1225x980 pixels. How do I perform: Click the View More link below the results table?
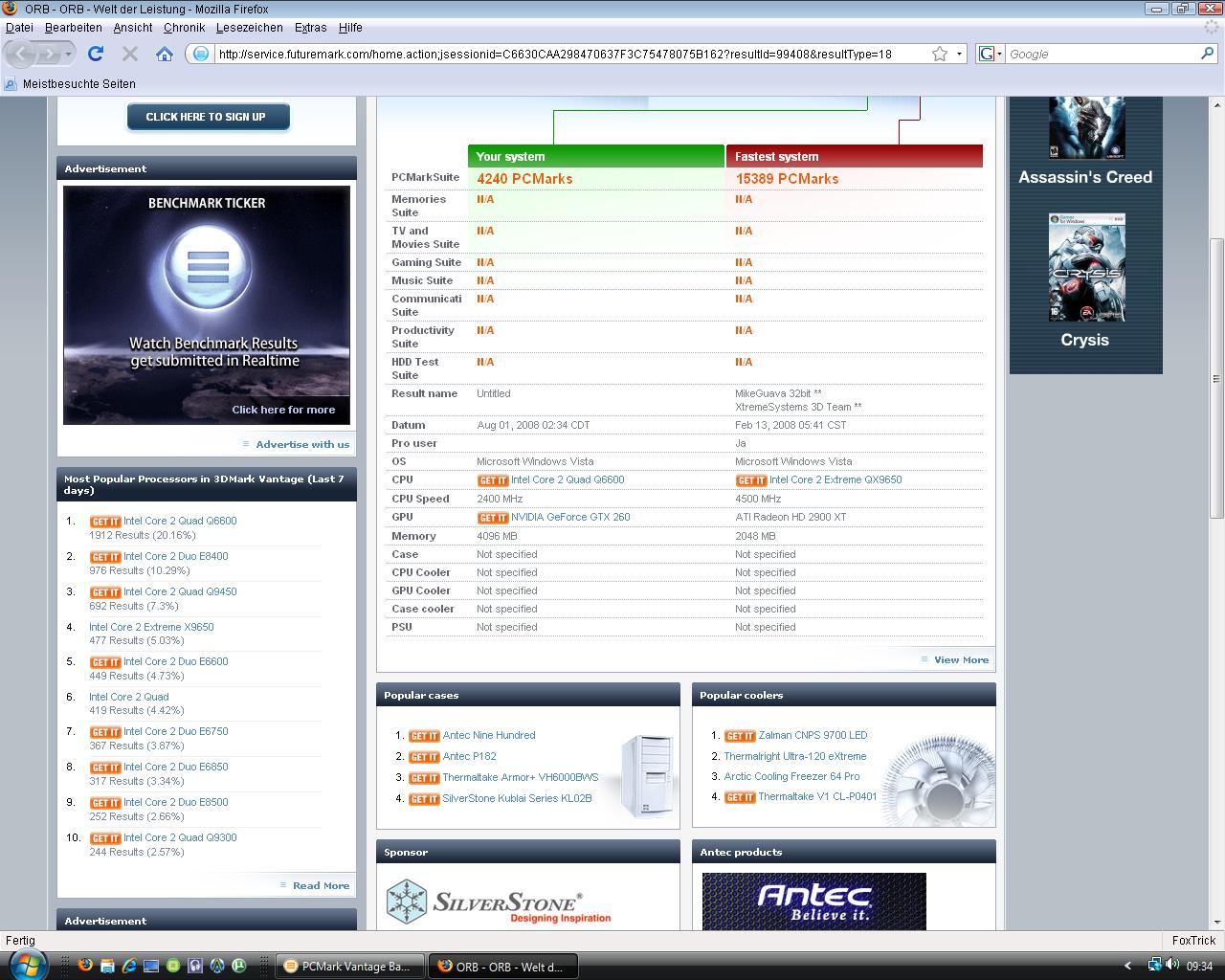tap(961, 659)
